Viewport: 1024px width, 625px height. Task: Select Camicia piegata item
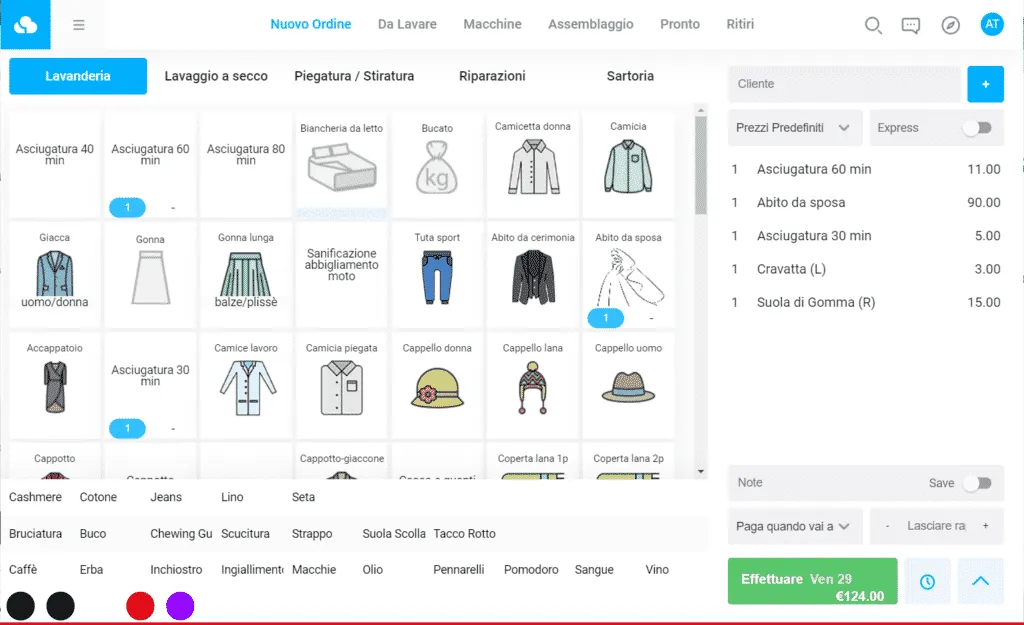point(342,385)
